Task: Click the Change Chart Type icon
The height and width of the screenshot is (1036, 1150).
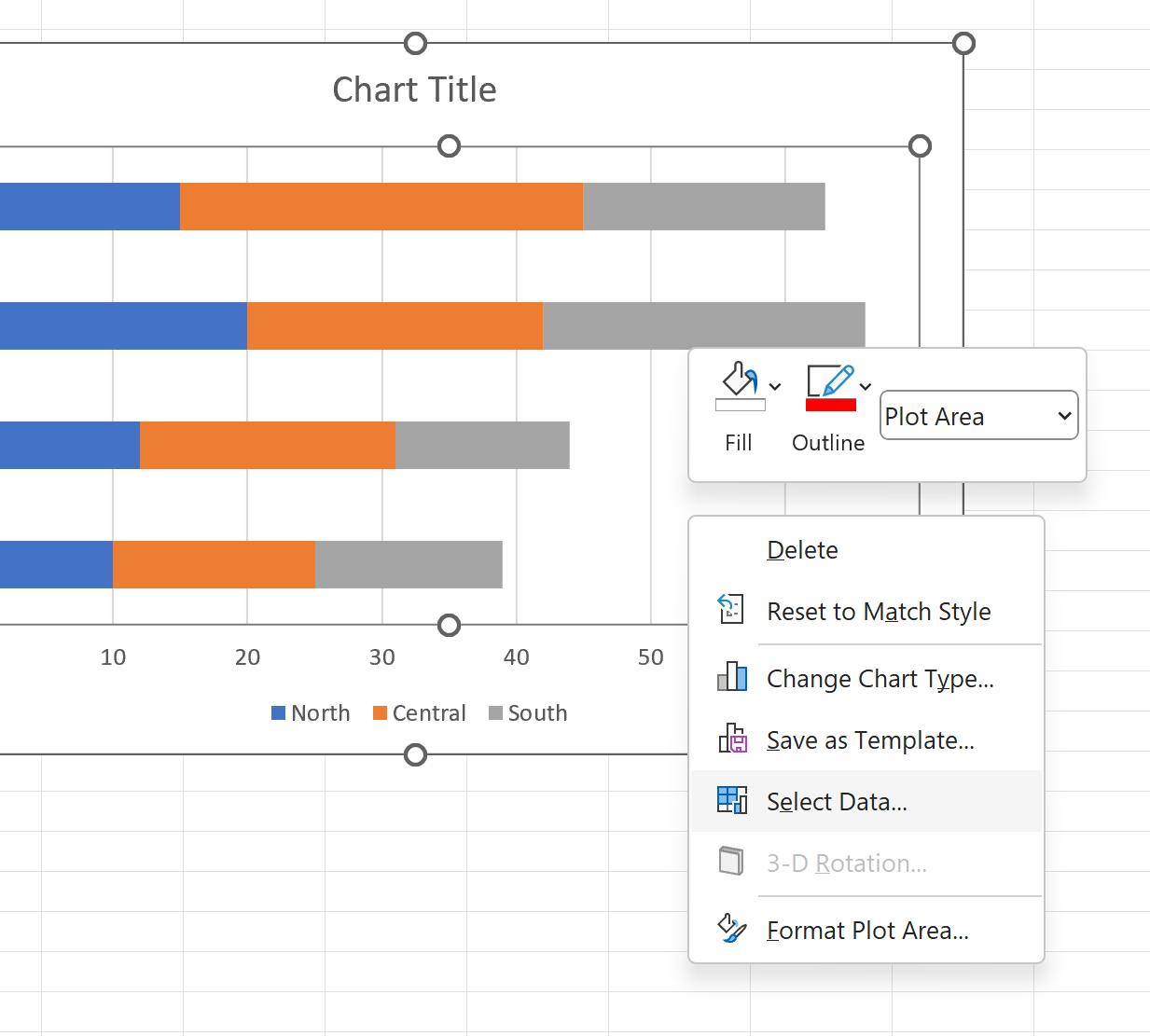Action: pos(732,677)
